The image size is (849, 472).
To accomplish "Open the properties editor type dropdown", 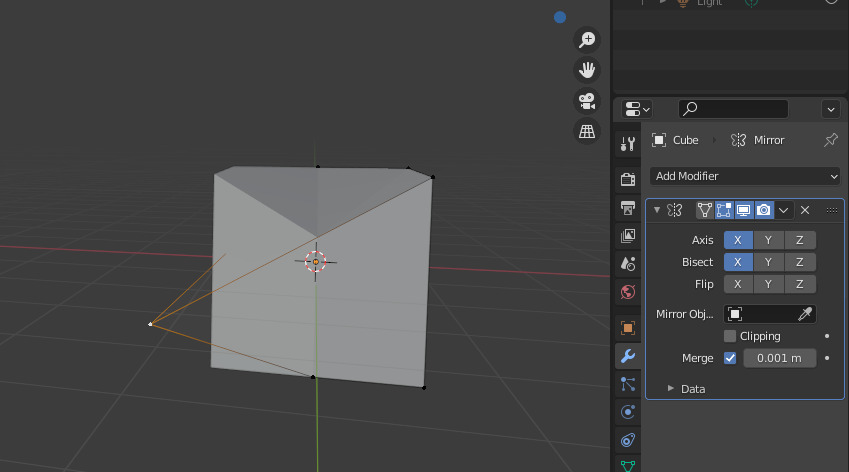I will coord(637,109).
